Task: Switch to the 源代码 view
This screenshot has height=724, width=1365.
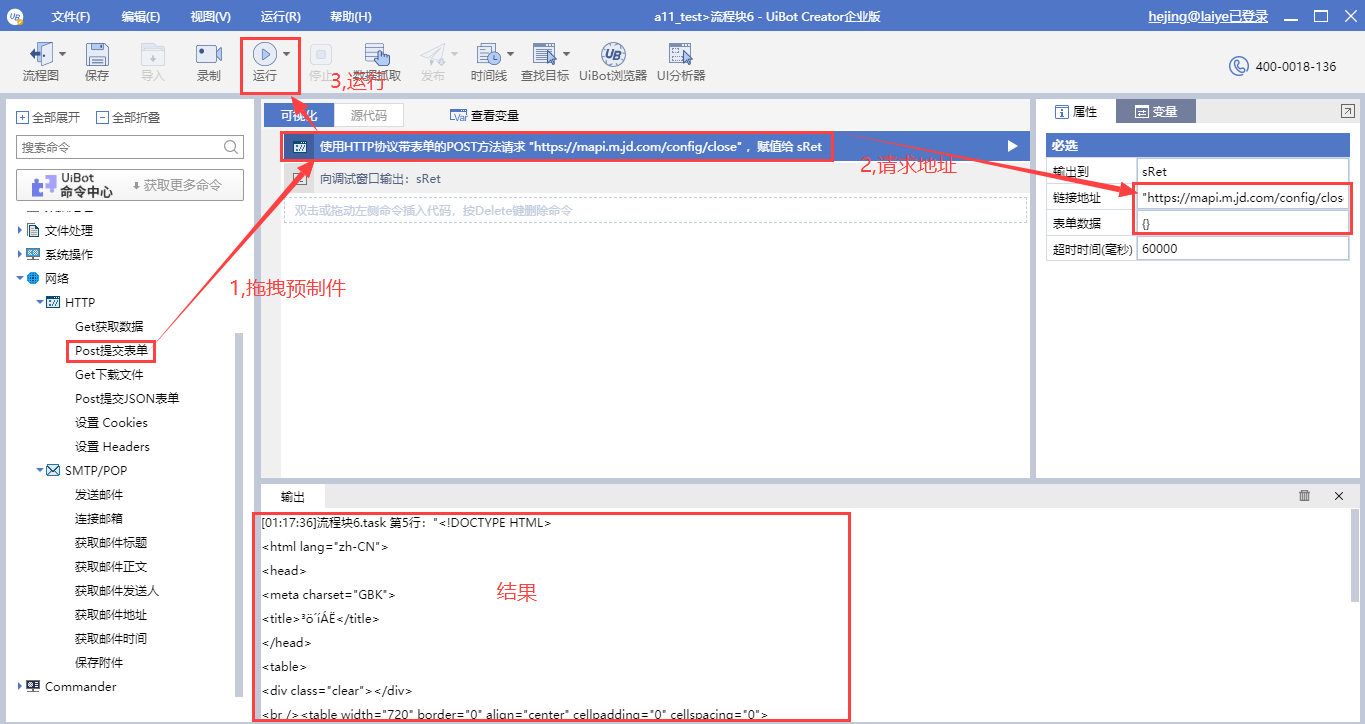Action: (368, 115)
